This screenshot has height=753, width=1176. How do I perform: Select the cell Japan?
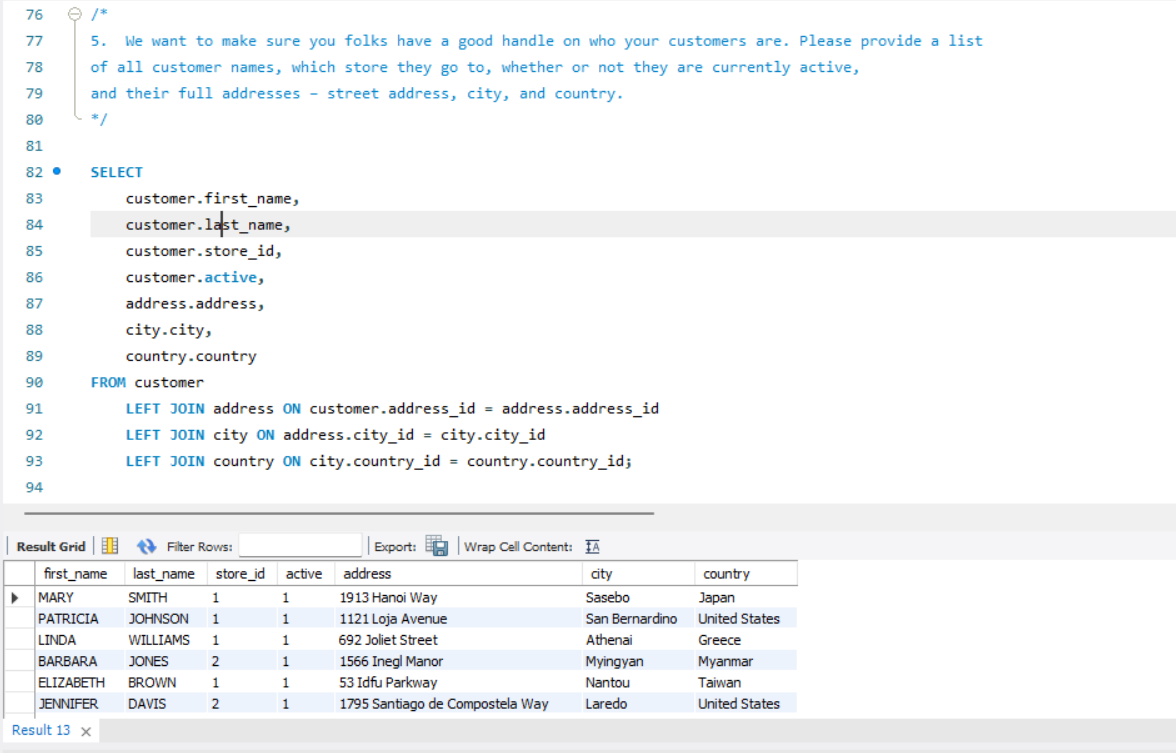(x=746, y=598)
